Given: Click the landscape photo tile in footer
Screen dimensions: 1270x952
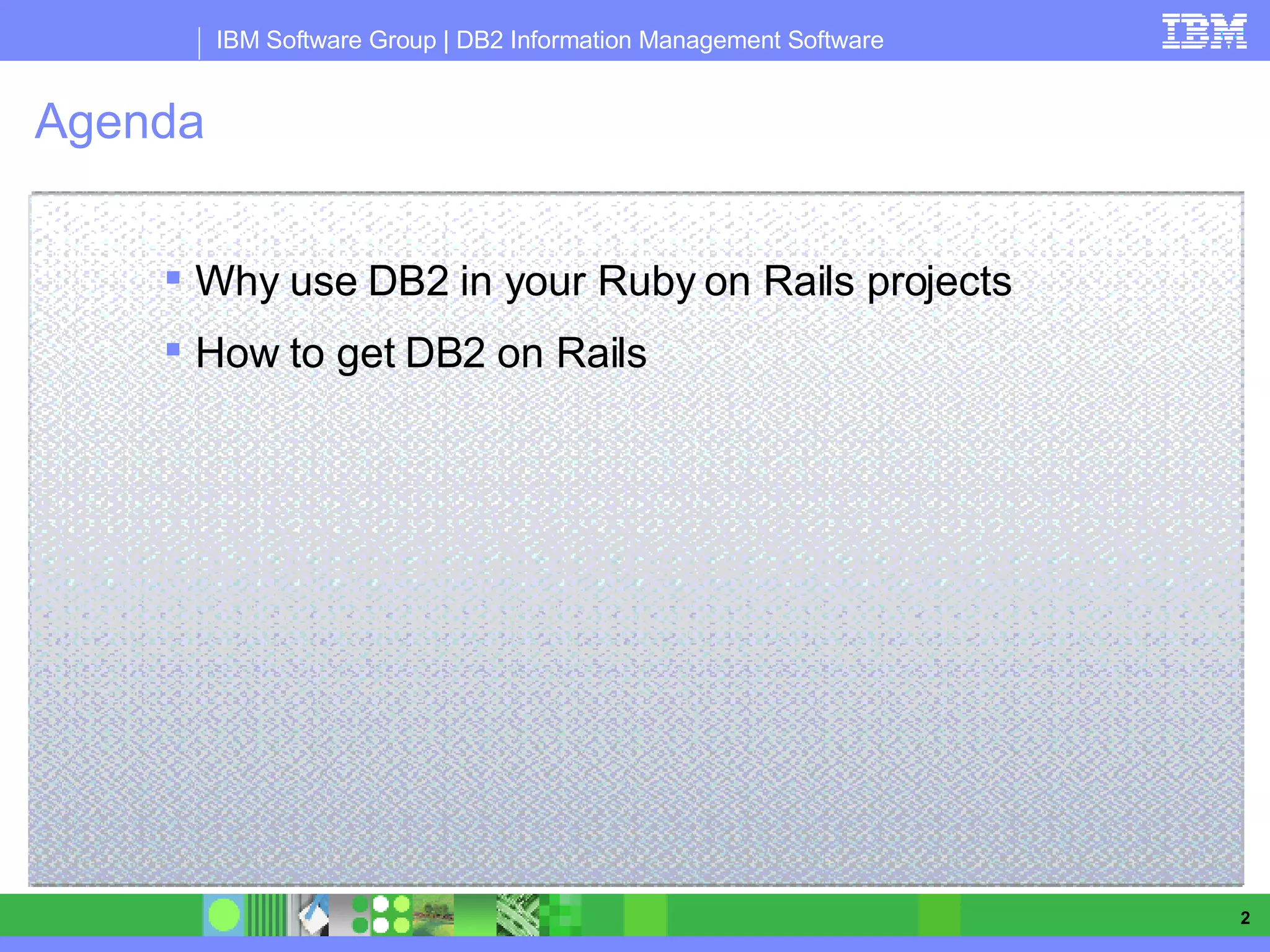Looking at the screenshot, I should click(433, 915).
